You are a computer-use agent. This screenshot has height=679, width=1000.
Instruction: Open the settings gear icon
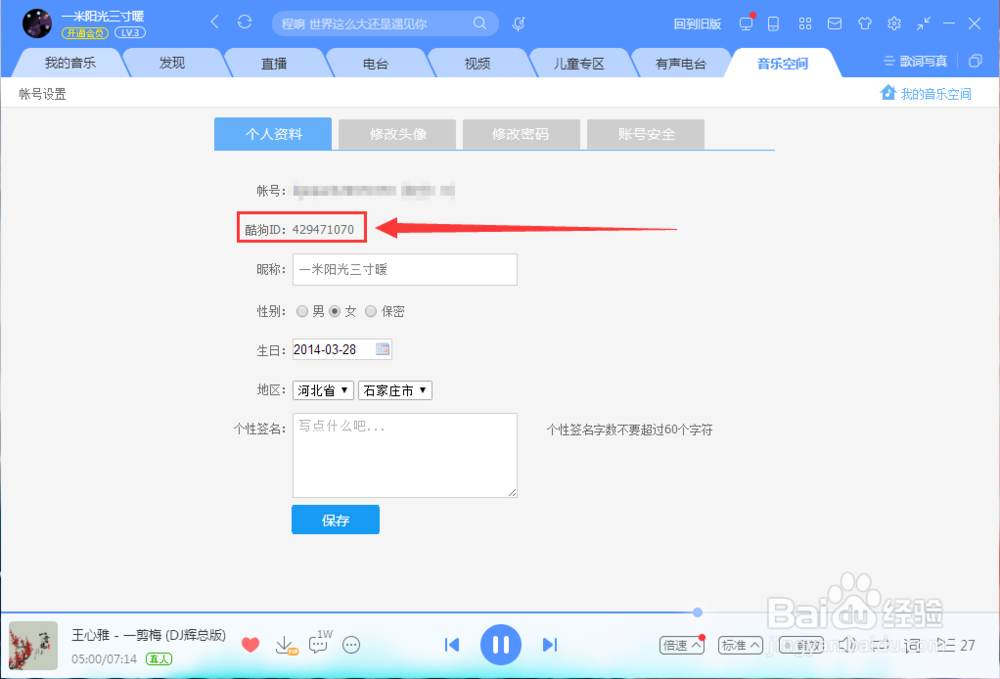click(894, 24)
